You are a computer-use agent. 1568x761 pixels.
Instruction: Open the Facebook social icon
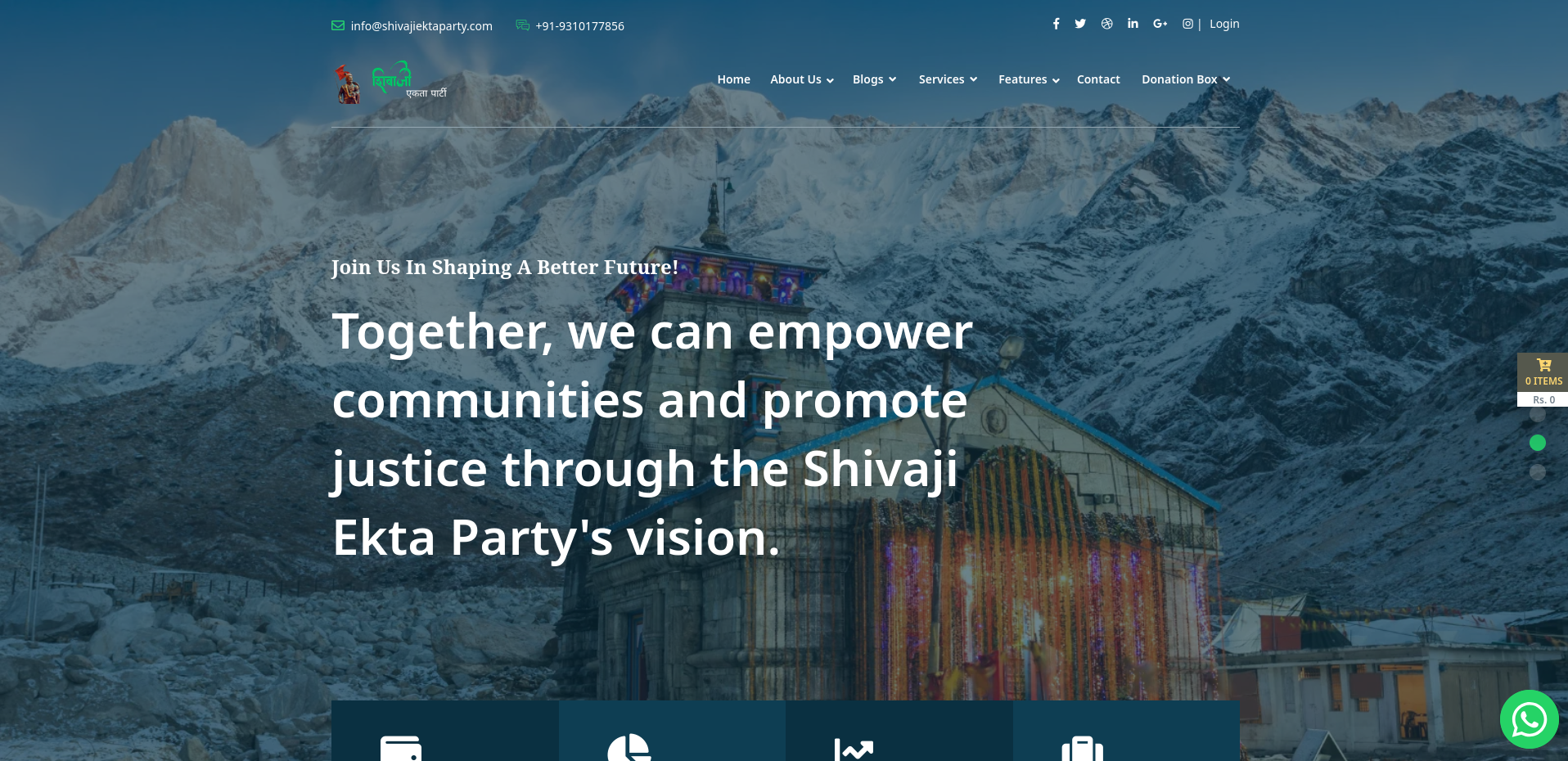[1056, 24]
